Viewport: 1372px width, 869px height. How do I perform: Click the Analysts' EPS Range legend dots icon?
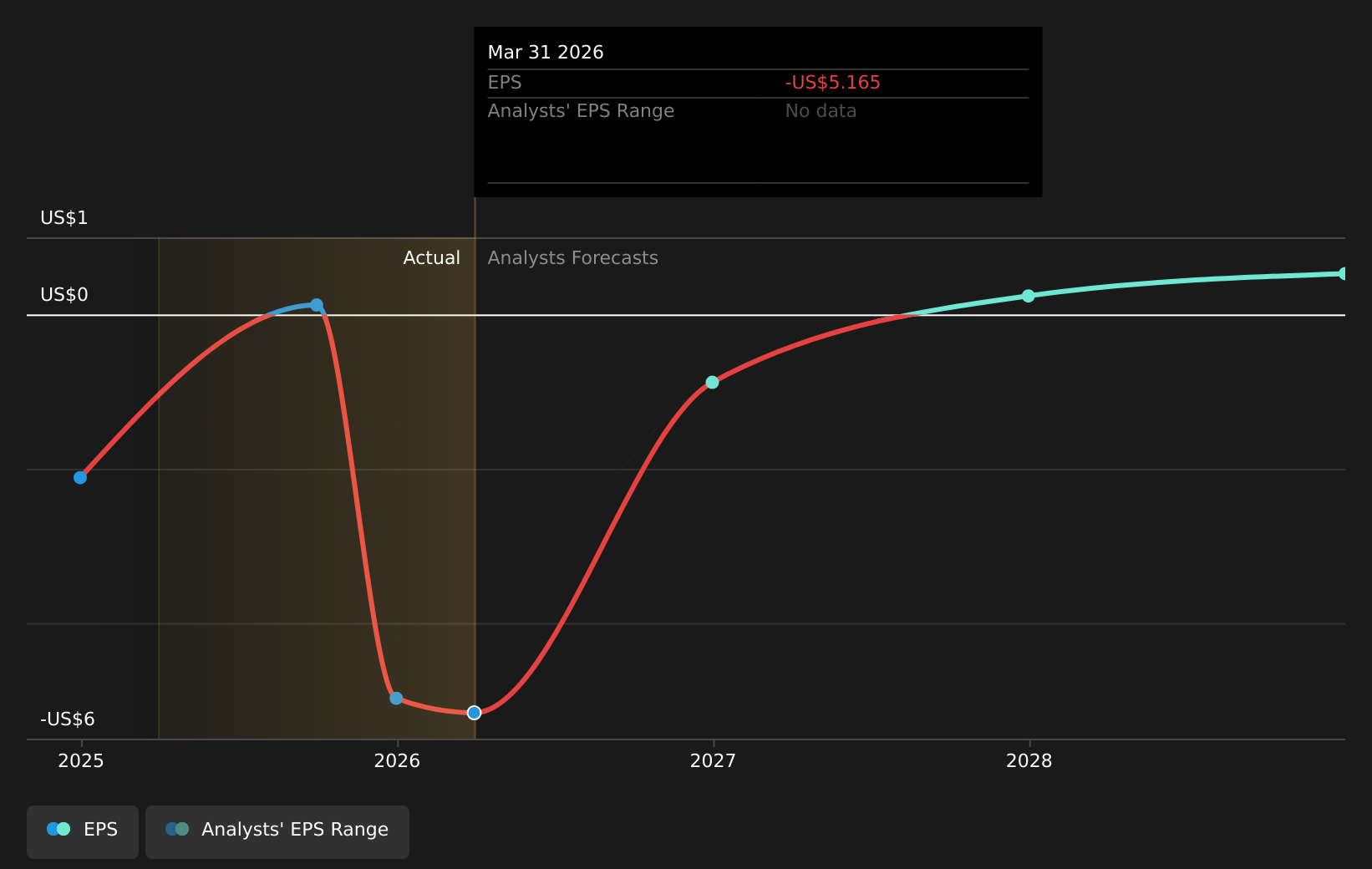[x=177, y=829]
